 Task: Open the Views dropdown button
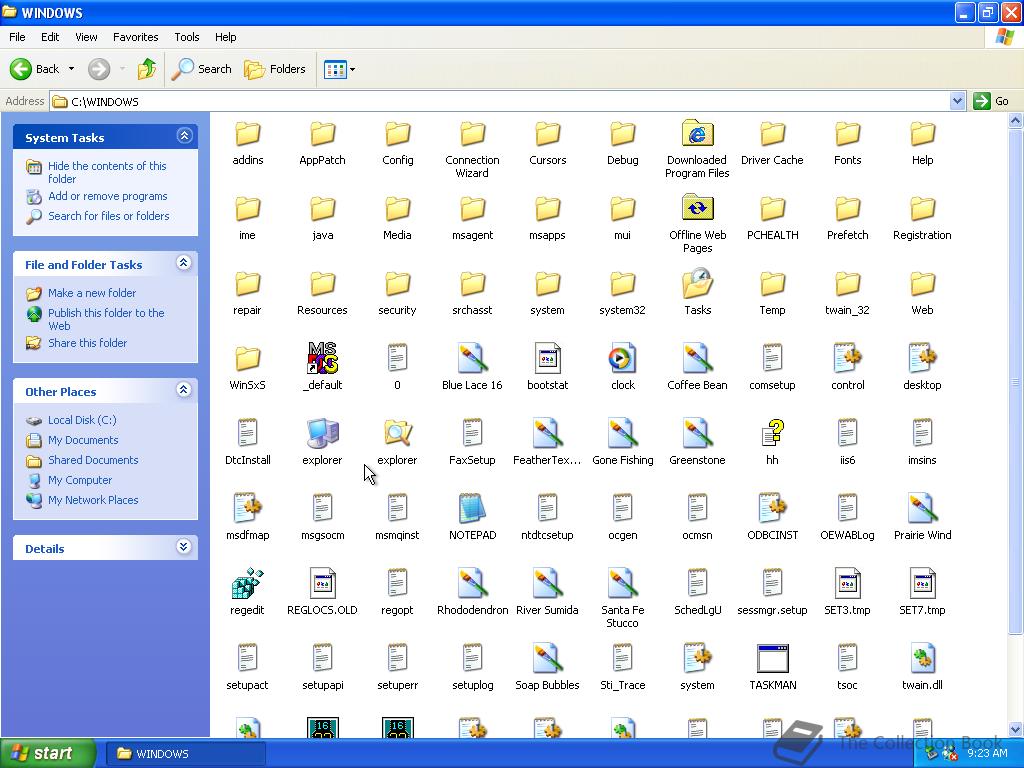[340, 69]
